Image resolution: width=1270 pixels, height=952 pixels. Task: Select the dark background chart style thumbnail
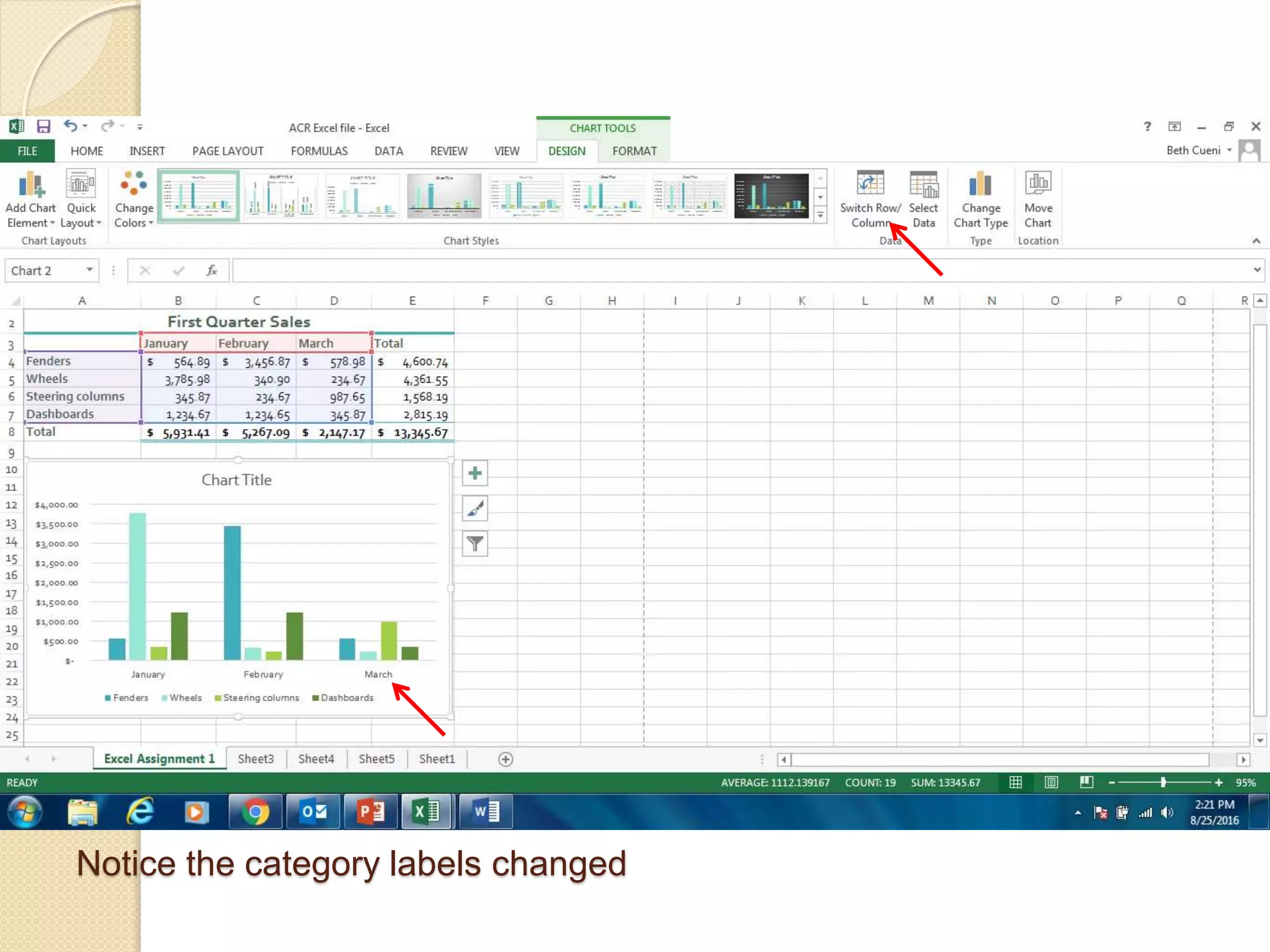coord(771,196)
